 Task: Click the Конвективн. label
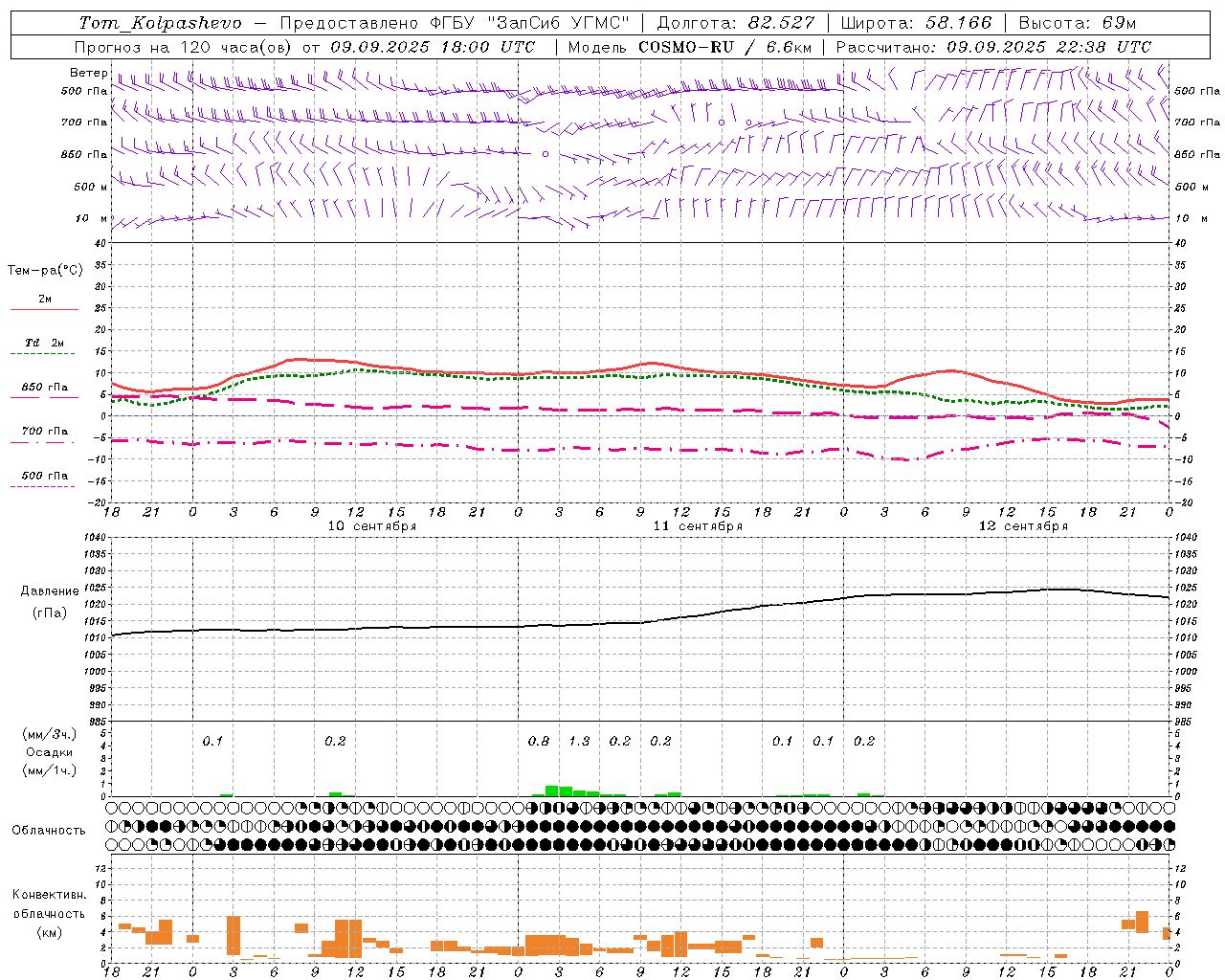point(49,895)
